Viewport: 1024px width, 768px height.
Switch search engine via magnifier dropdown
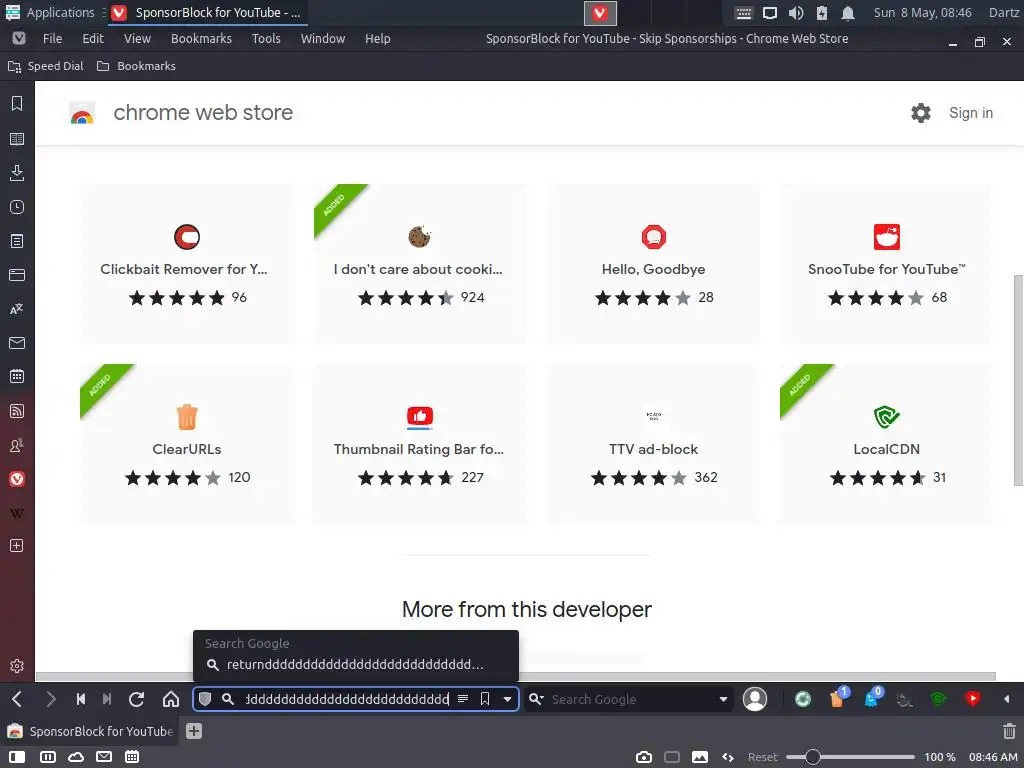536,699
